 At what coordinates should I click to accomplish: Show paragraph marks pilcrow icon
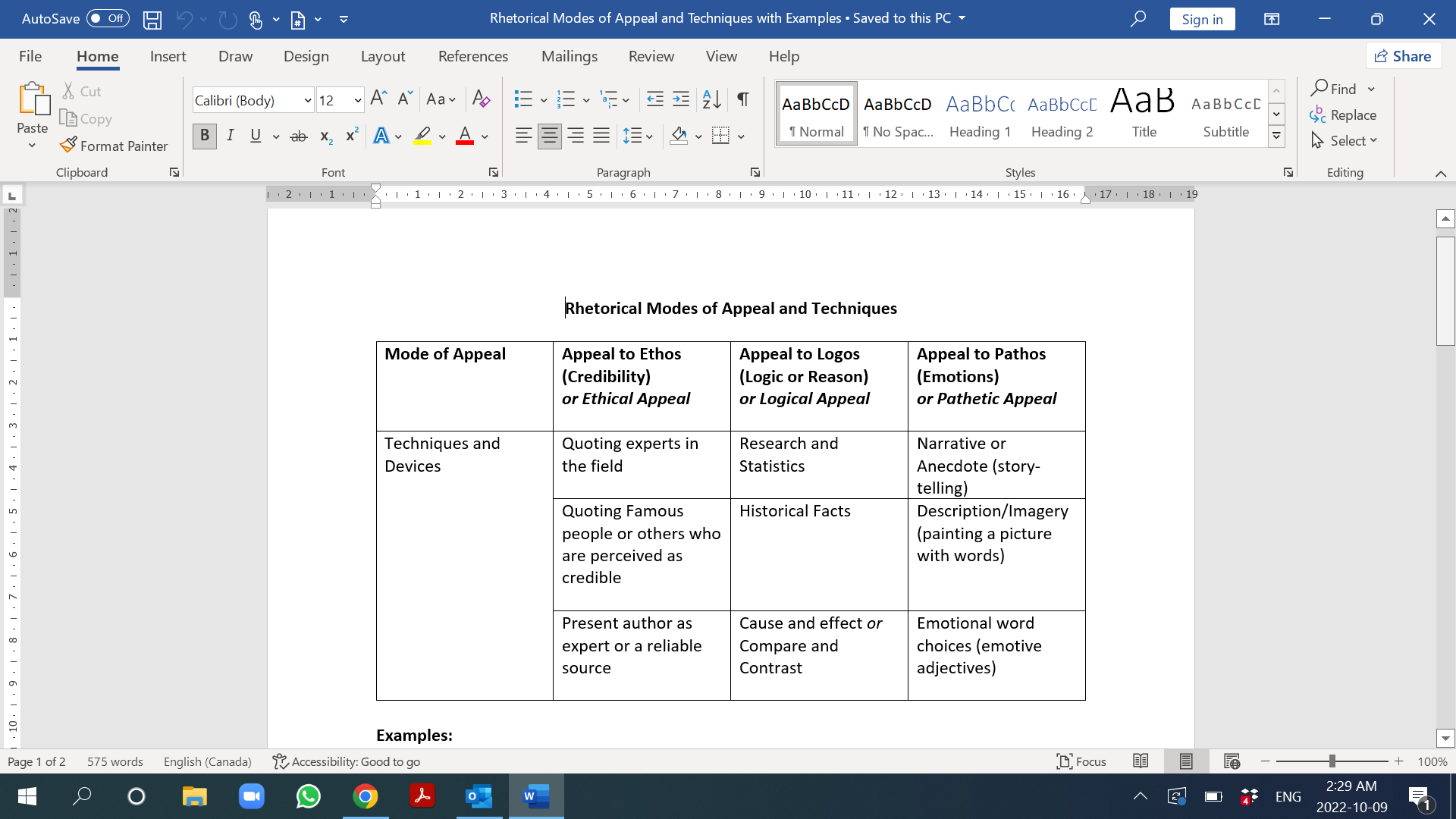[x=743, y=99]
